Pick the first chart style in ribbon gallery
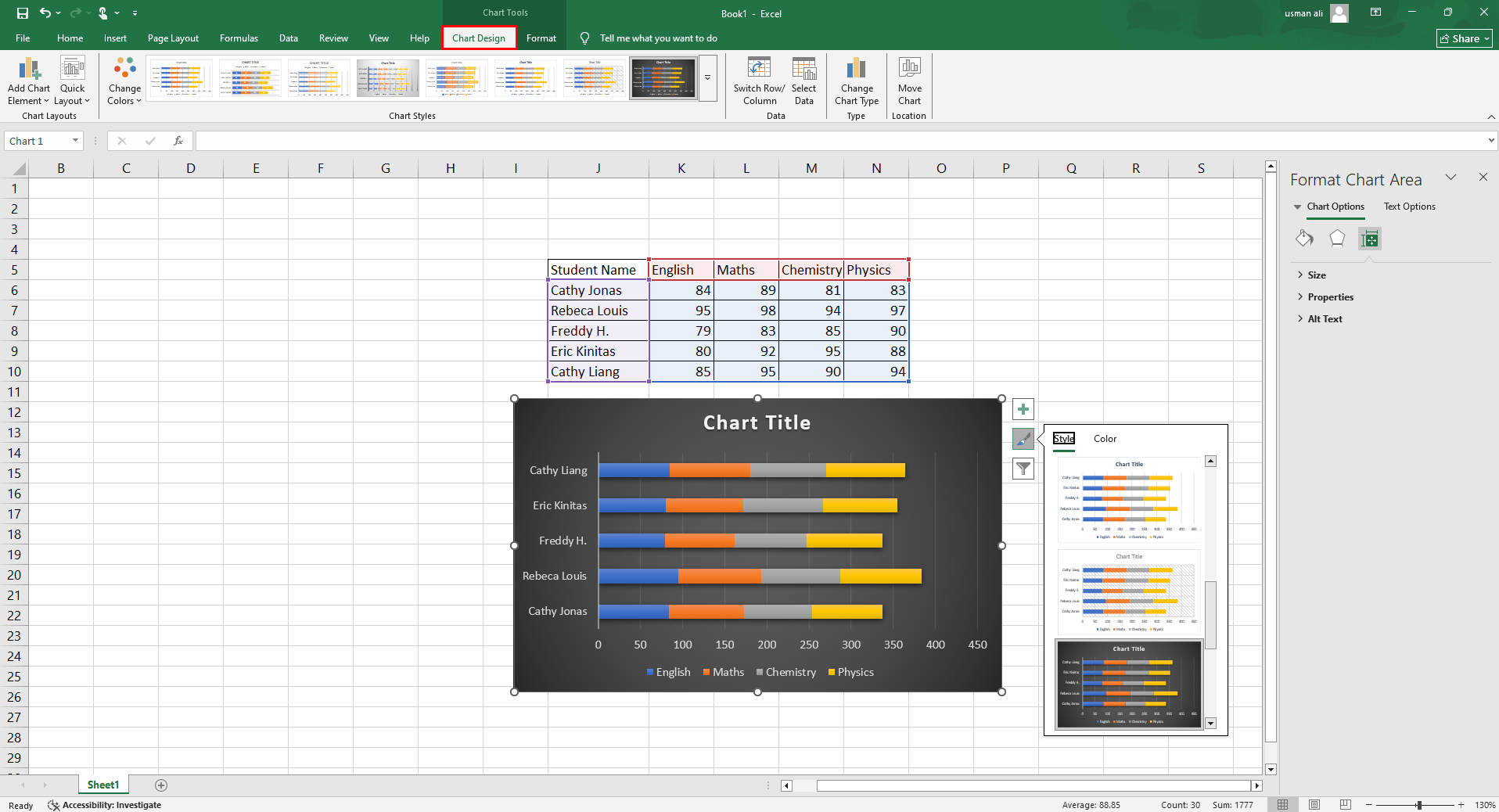 [181, 78]
